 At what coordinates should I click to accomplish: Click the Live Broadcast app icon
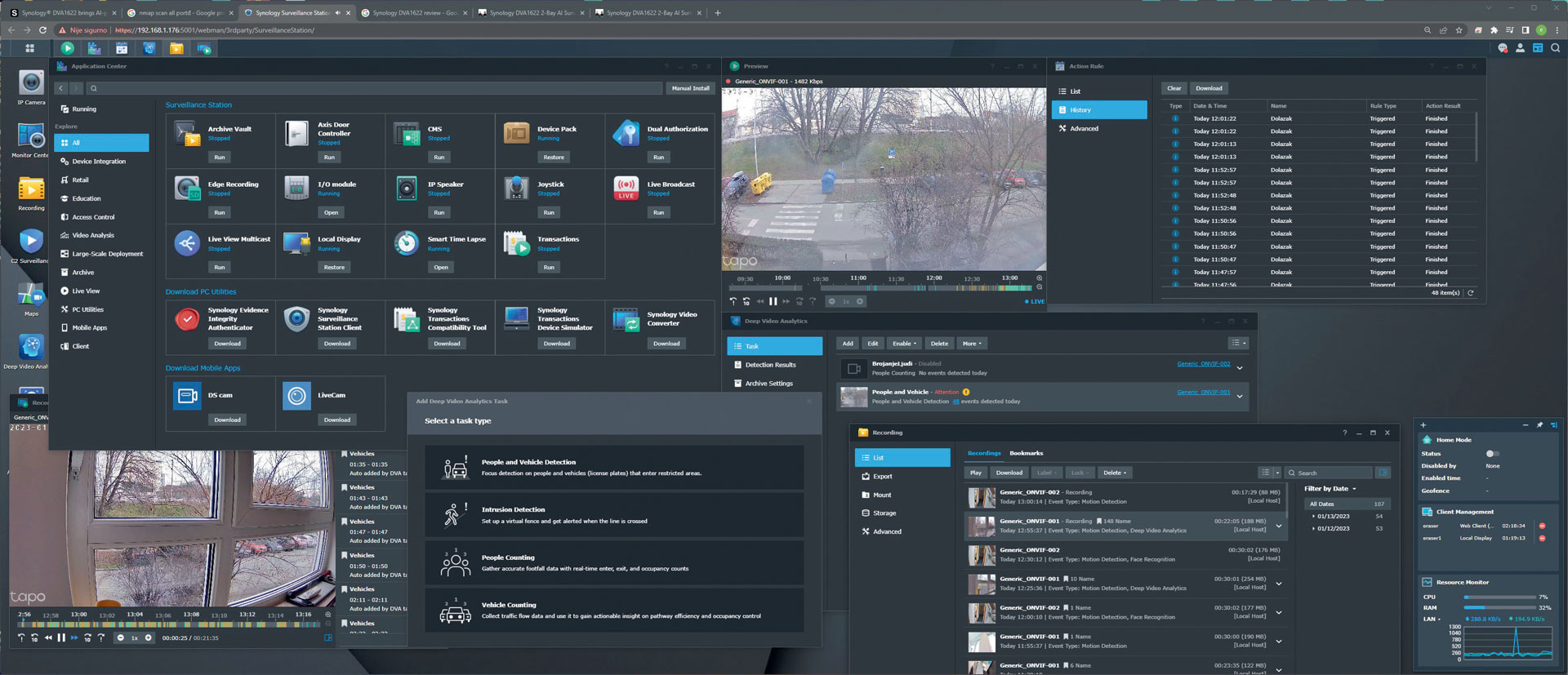[x=626, y=189]
